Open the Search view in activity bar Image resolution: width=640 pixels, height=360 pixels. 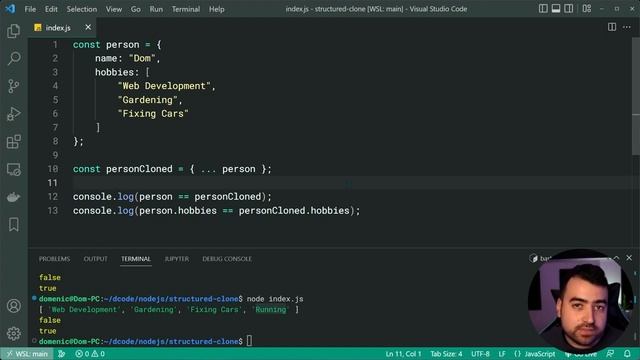coord(13,58)
